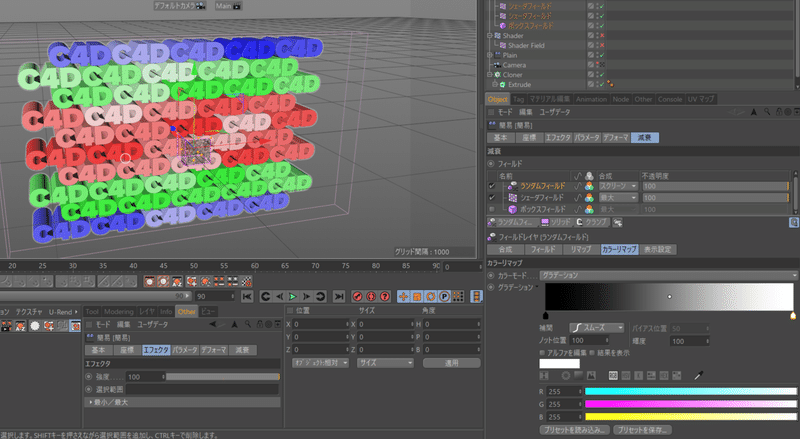The height and width of the screenshot is (439, 800).
Task: Select the パラメータ tab in Object attributes
Action: [587, 137]
